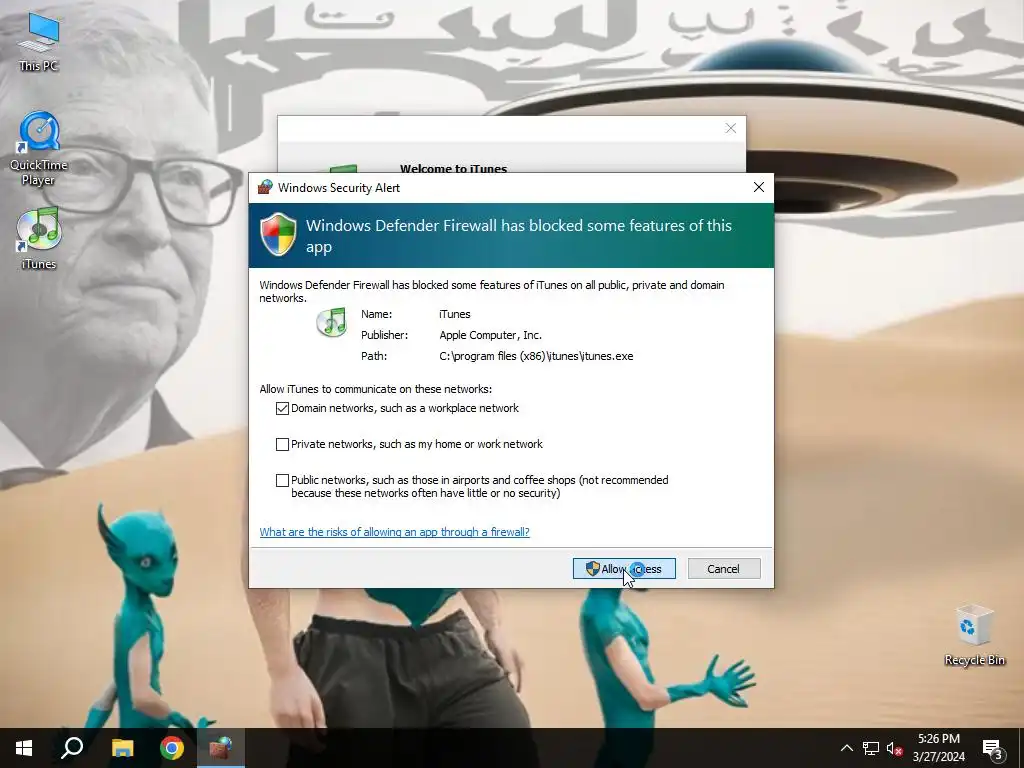Click iTunes app icon in alert details
This screenshot has width=1024, height=768.
tap(332, 322)
